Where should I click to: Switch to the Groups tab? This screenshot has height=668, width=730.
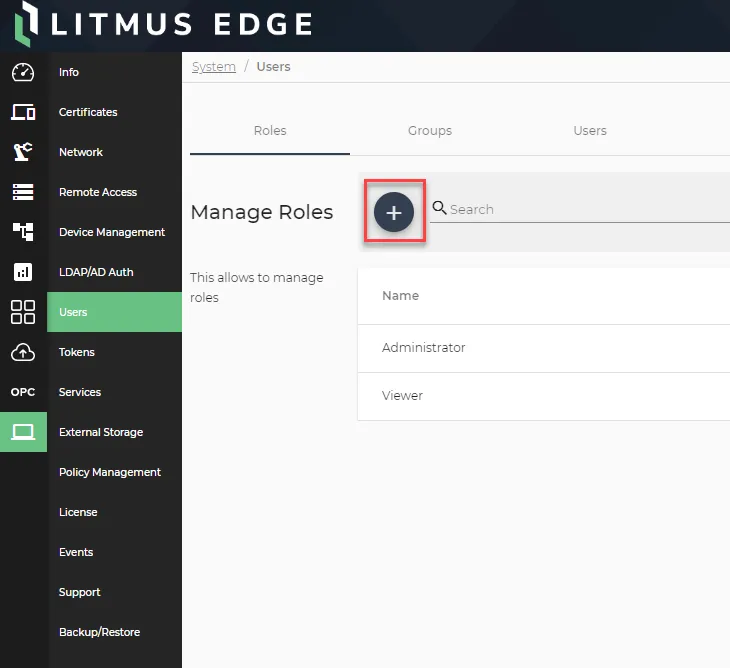point(430,131)
